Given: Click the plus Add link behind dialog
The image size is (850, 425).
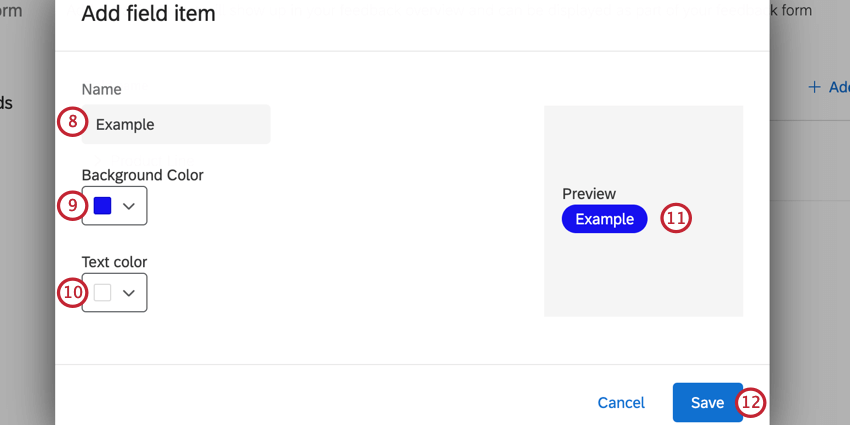Looking at the screenshot, I should click(x=828, y=88).
